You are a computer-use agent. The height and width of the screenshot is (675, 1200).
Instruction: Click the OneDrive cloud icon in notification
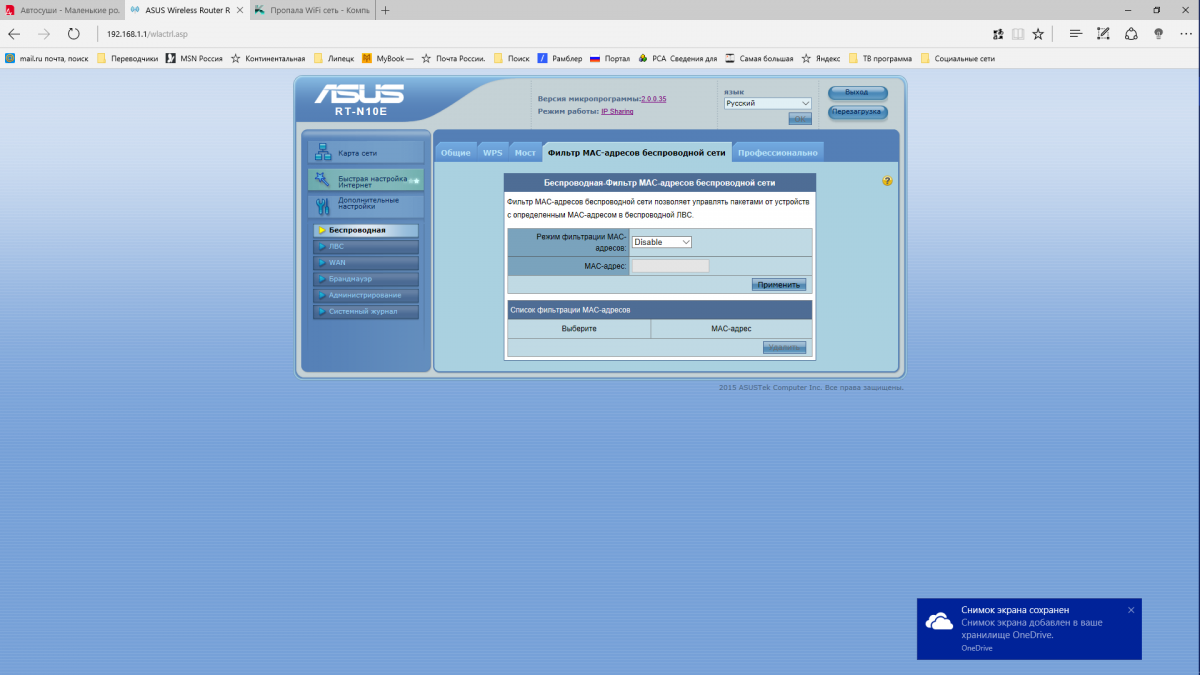[x=939, y=622]
